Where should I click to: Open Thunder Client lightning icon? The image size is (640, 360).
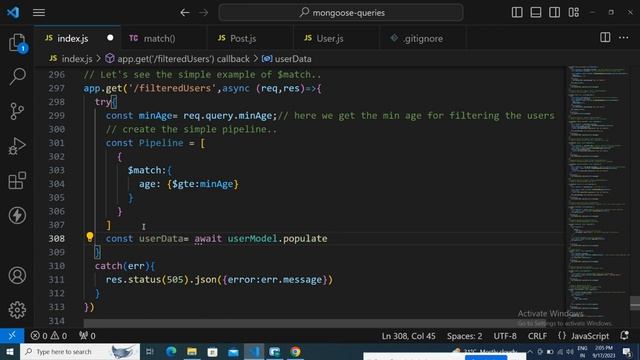17,216
